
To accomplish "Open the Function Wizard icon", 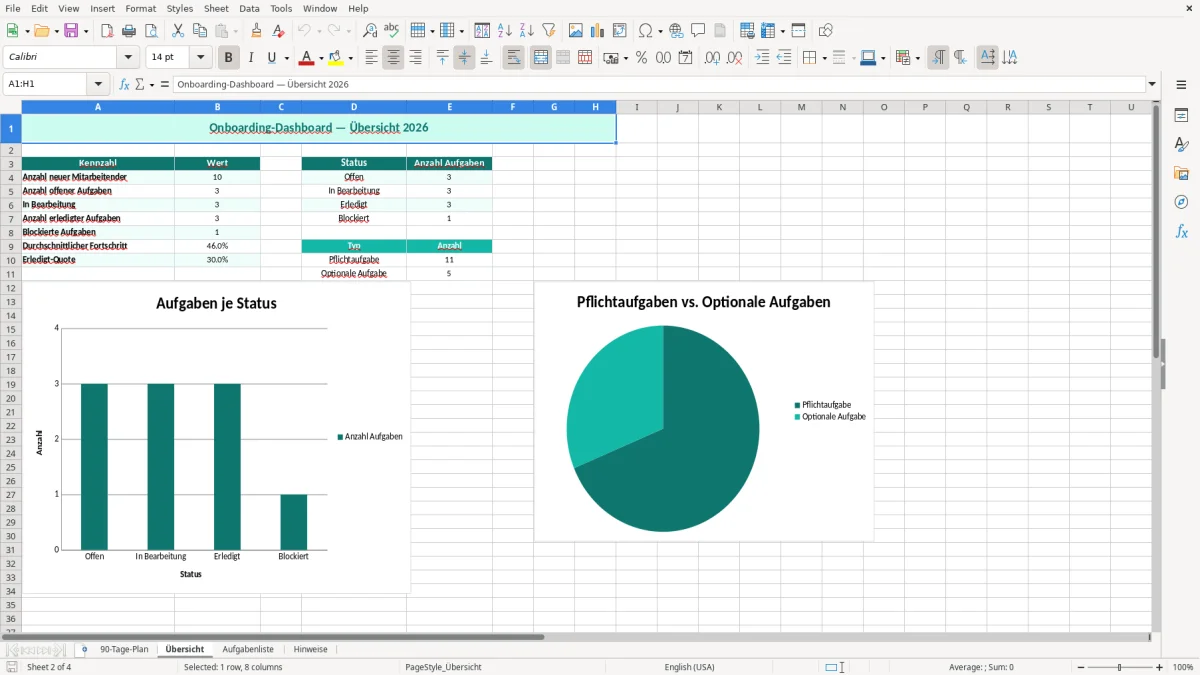I will pos(125,85).
